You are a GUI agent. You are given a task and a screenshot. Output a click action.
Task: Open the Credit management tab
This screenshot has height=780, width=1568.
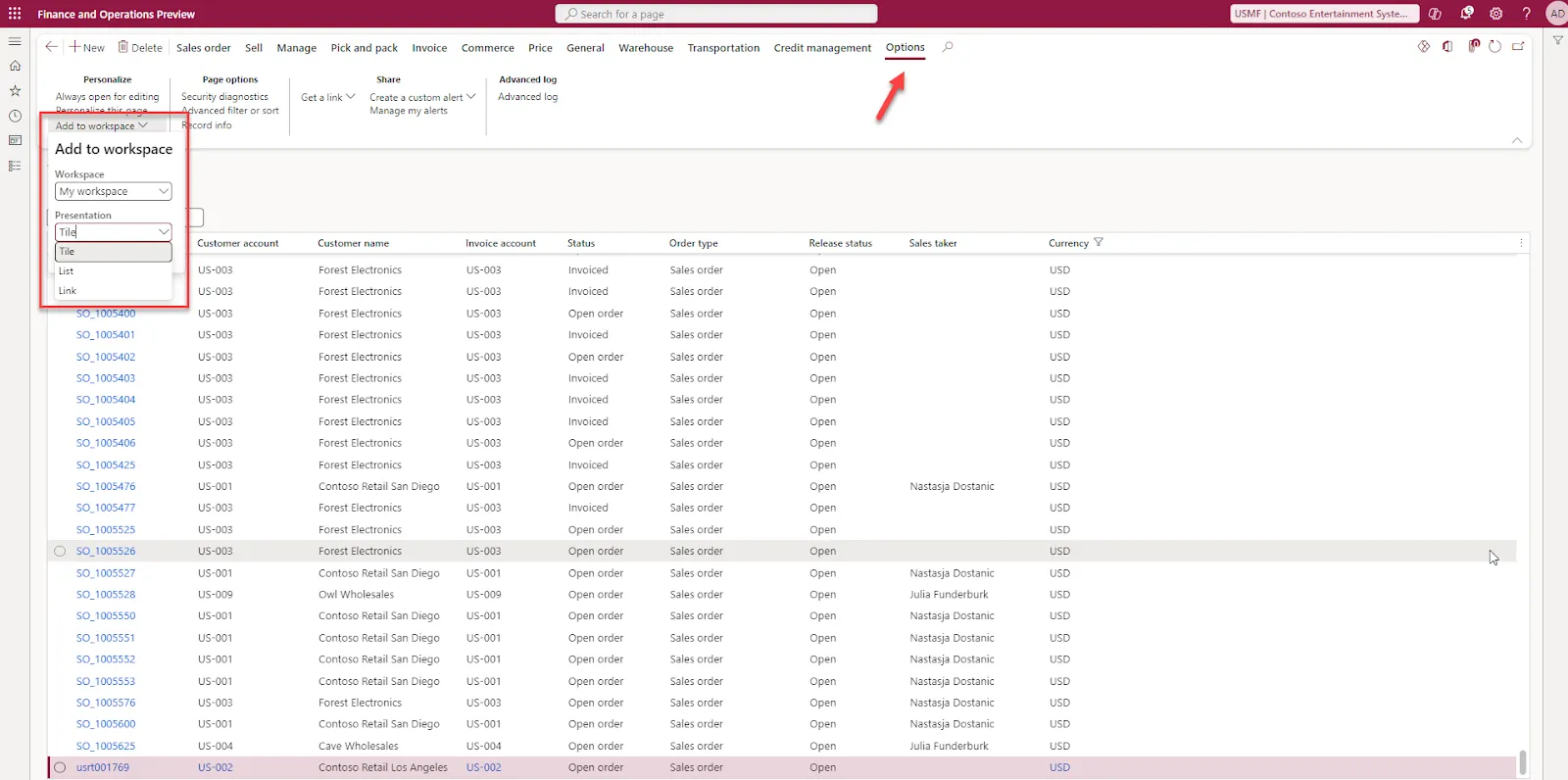(822, 47)
